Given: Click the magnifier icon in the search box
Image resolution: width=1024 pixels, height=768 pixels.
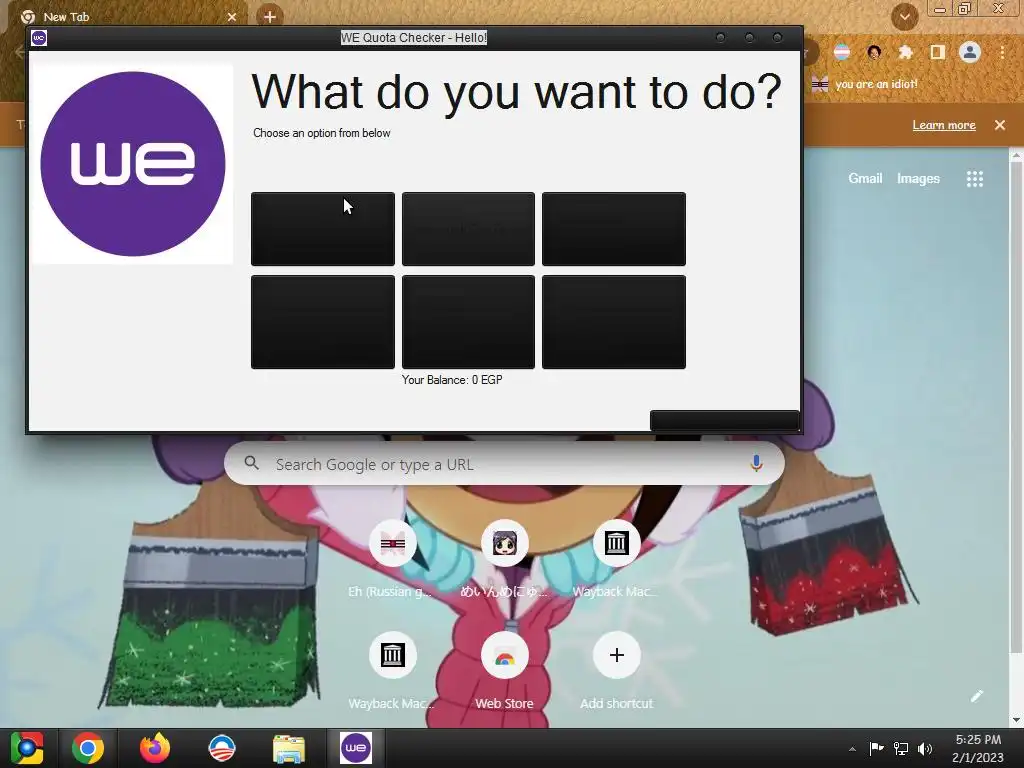Looking at the screenshot, I should [x=251, y=463].
